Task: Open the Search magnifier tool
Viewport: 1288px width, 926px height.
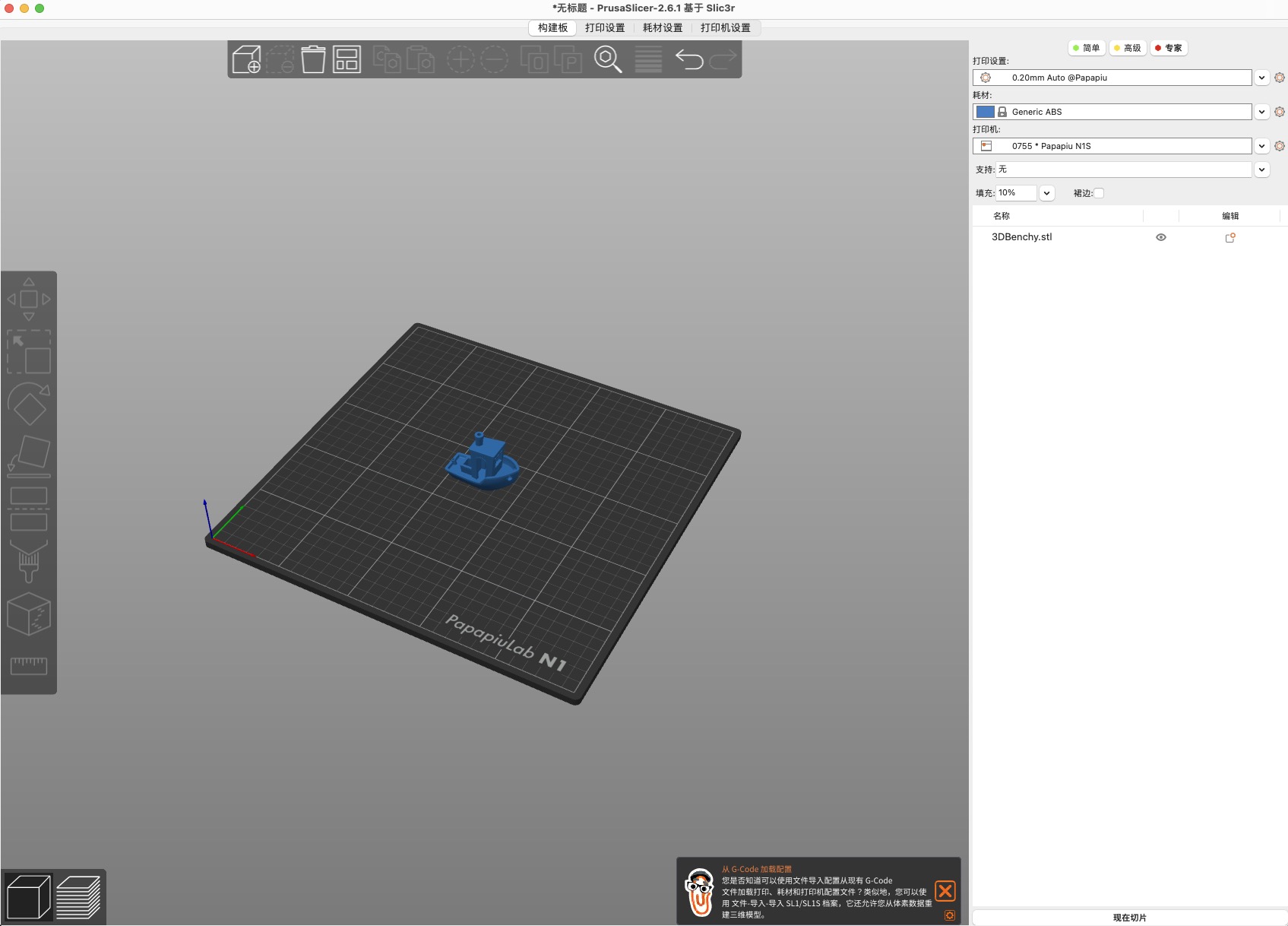Action: click(608, 59)
